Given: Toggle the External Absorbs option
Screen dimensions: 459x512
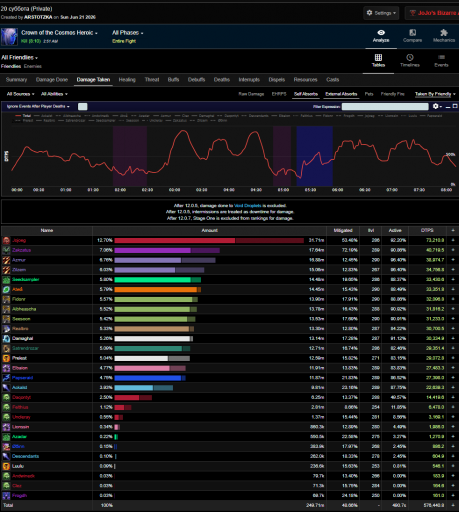Looking at the screenshot, I should pos(341,94).
